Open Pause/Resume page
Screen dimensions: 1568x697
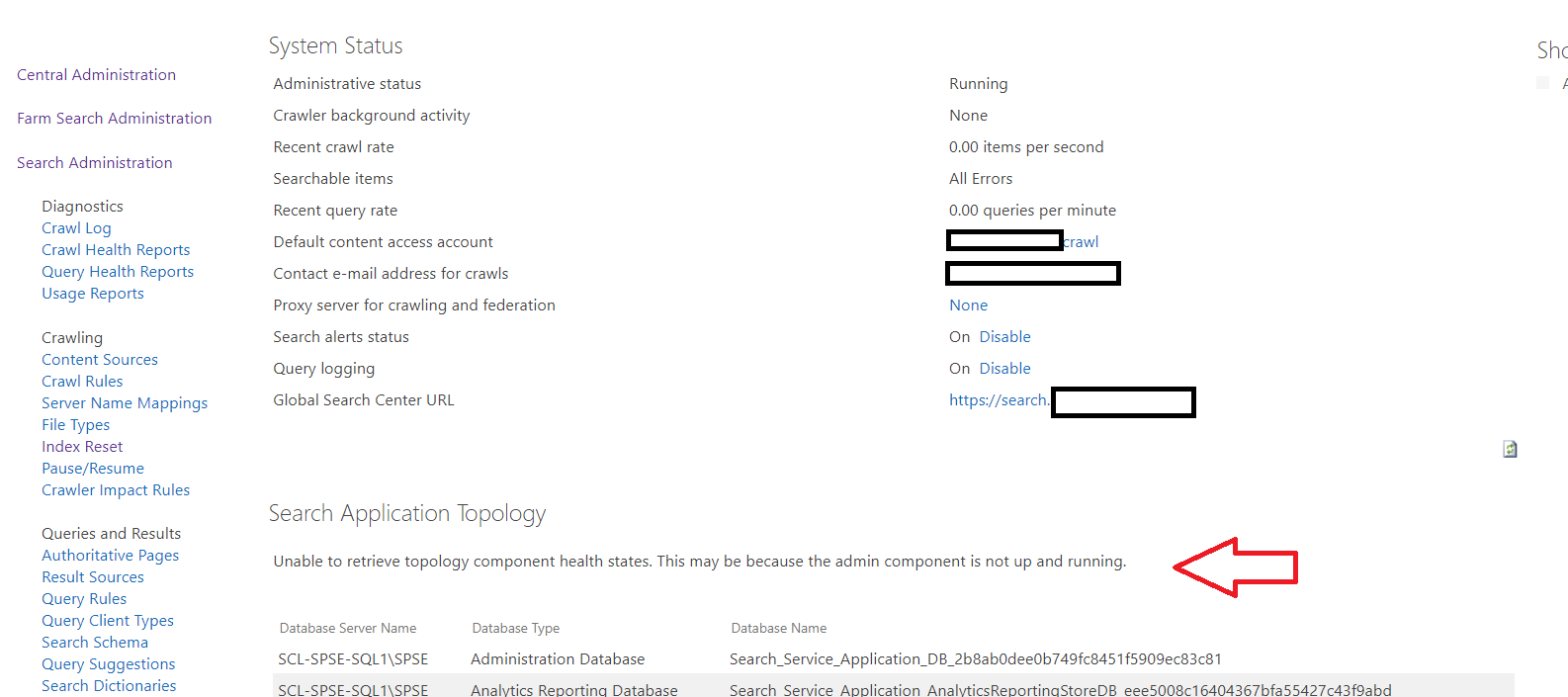click(93, 469)
